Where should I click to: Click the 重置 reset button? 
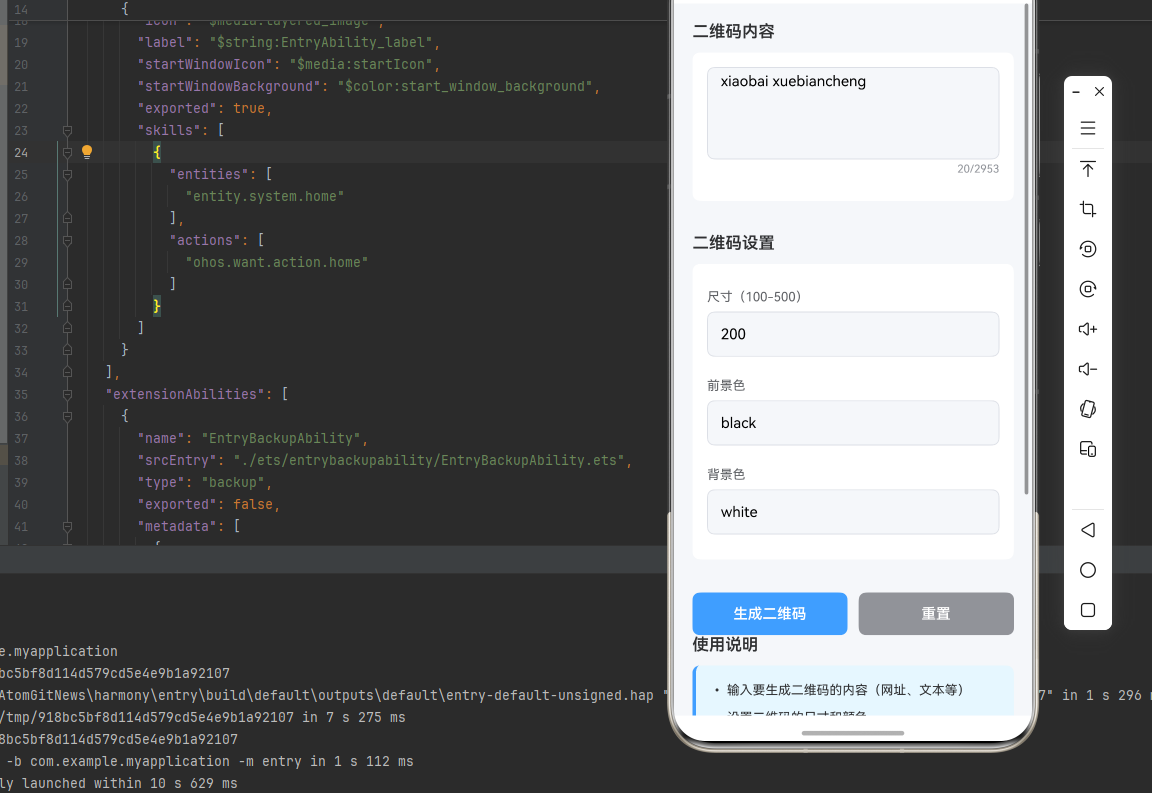[936, 614]
